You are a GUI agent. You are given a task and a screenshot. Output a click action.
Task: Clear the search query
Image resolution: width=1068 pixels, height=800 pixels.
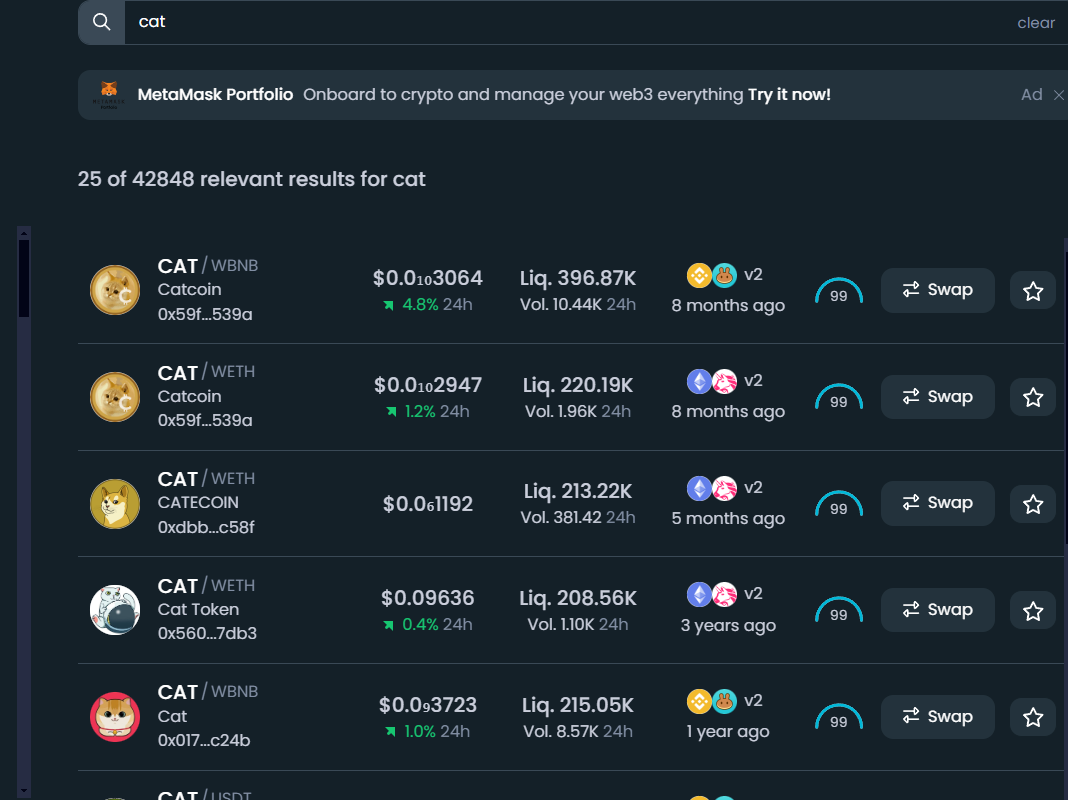[x=1035, y=22]
